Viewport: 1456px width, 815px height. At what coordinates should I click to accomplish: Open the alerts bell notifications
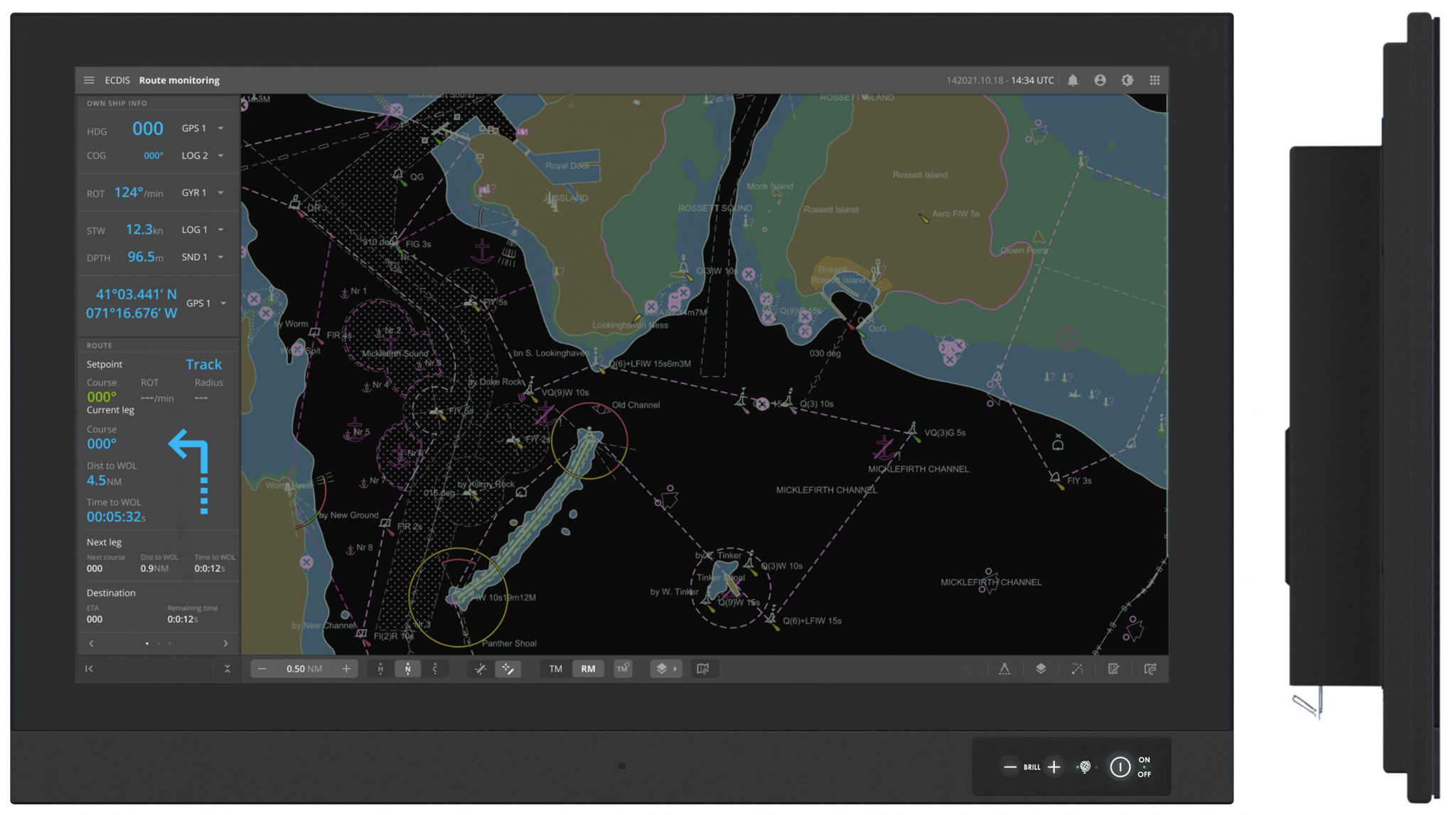point(1073,80)
